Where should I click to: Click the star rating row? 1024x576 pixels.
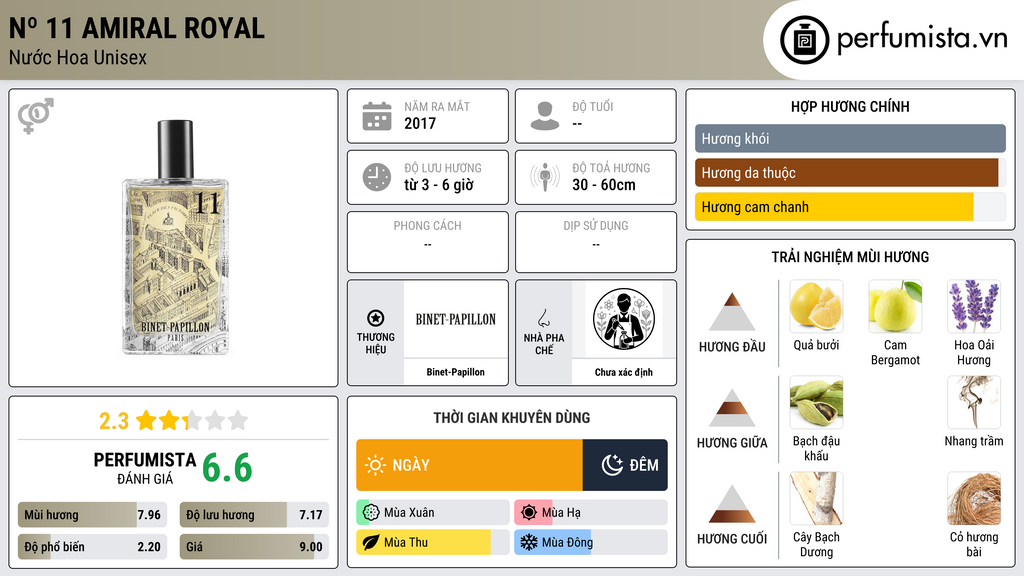pyautogui.click(x=192, y=421)
